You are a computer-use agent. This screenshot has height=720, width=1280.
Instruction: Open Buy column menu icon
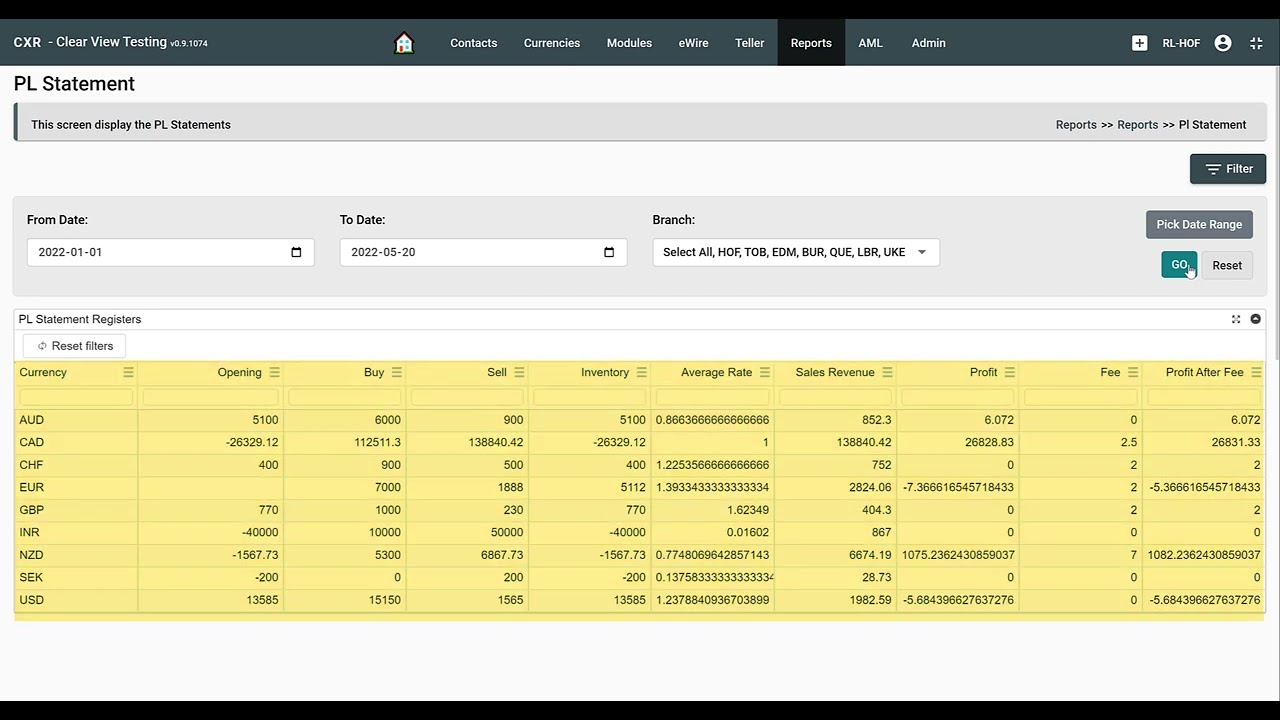[x=396, y=372]
